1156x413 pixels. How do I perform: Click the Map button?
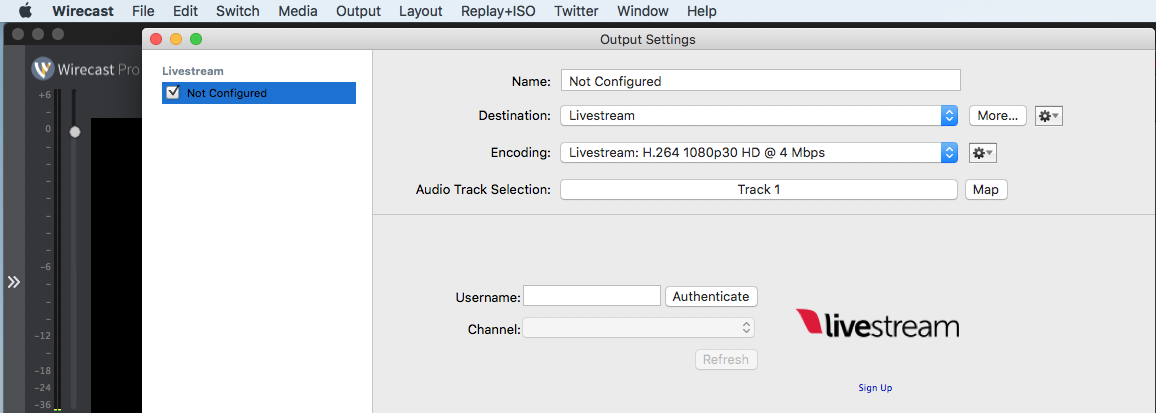coord(986,190)
